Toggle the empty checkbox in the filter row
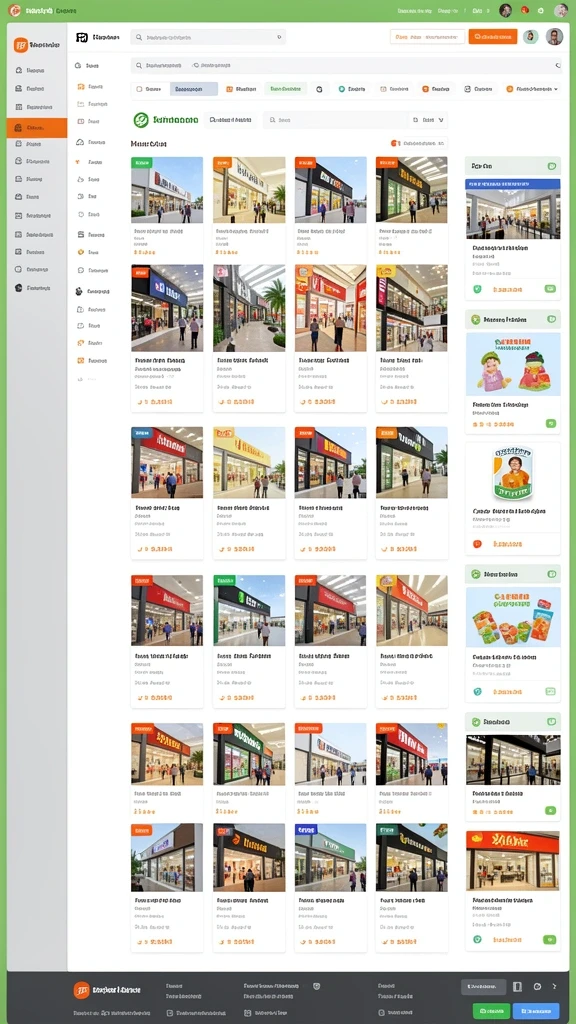Screen dimensions: 576x1024 coord(138,89)
